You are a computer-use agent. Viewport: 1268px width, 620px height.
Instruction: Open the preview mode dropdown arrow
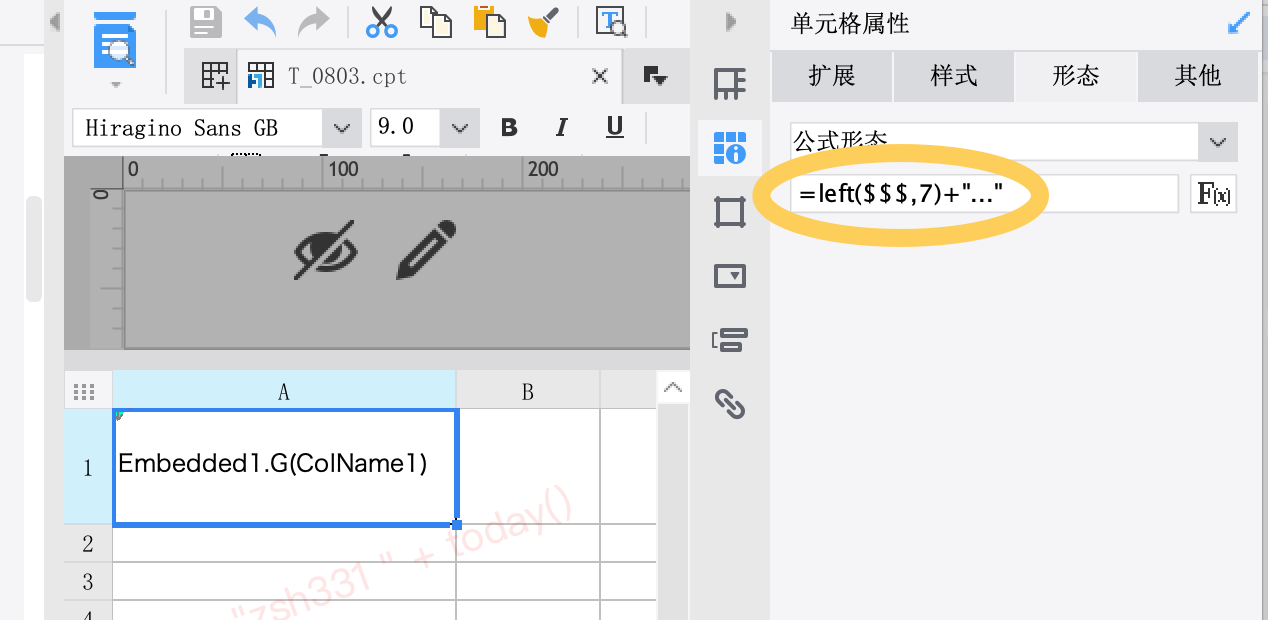[115, 84]
